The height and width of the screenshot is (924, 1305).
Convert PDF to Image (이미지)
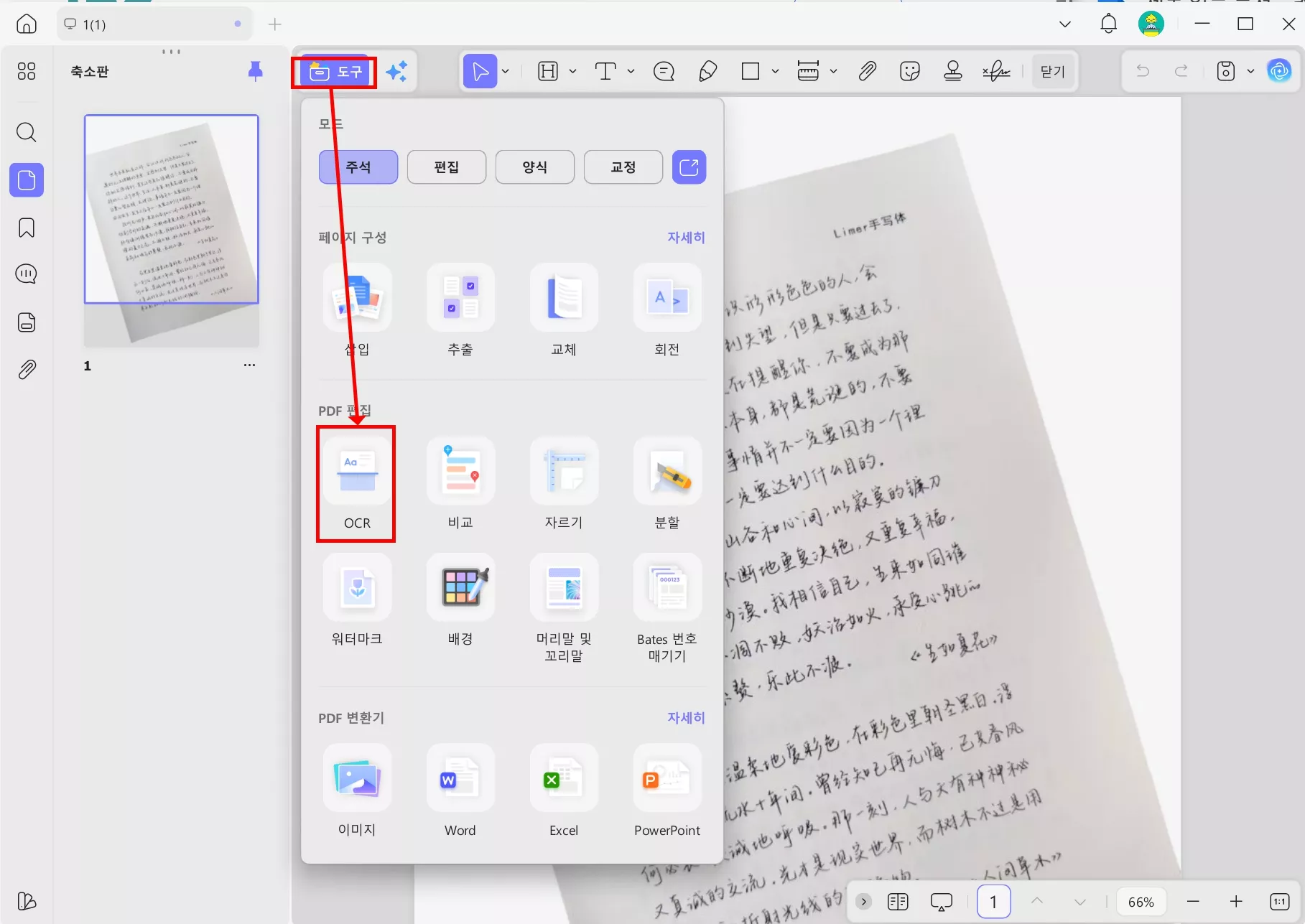(x=357, y=791)
